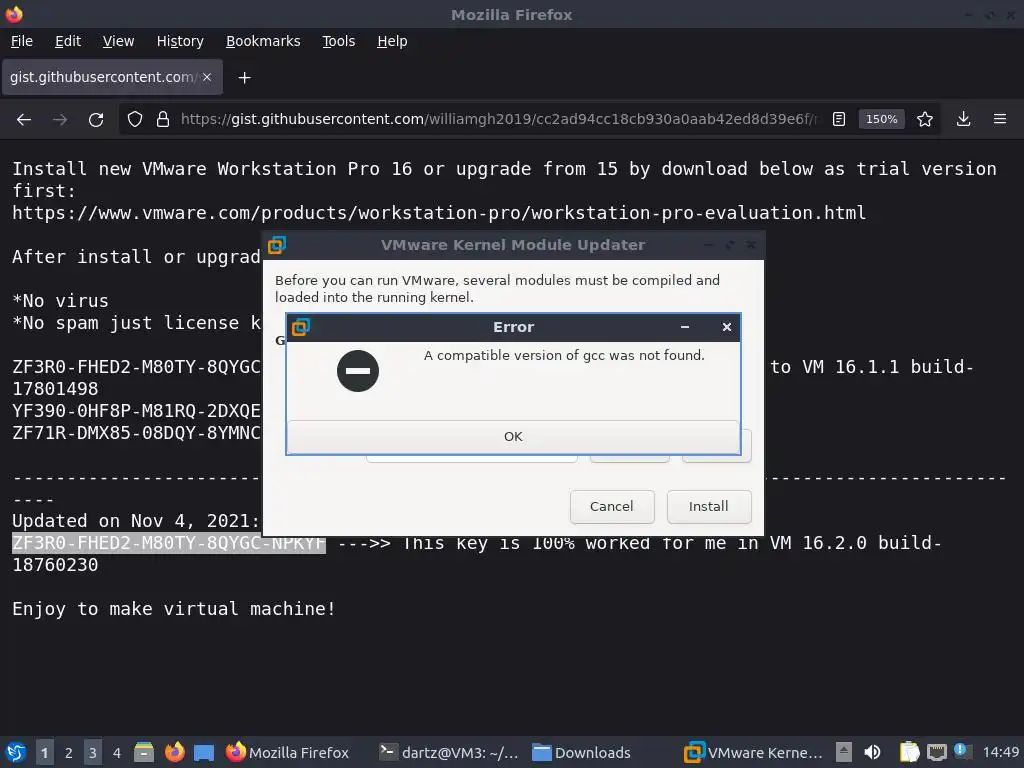1024x768 pixels.
Task: Click Install in Kernel Module Updater
Action: [x=709, y=506]
